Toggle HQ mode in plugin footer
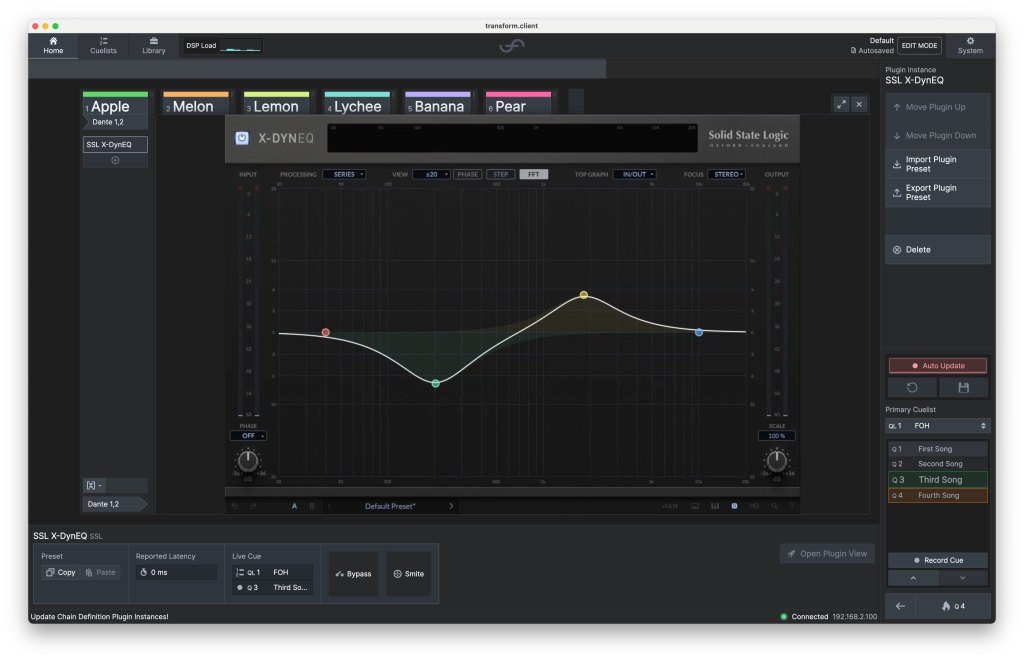 click(x=754, y=506)
